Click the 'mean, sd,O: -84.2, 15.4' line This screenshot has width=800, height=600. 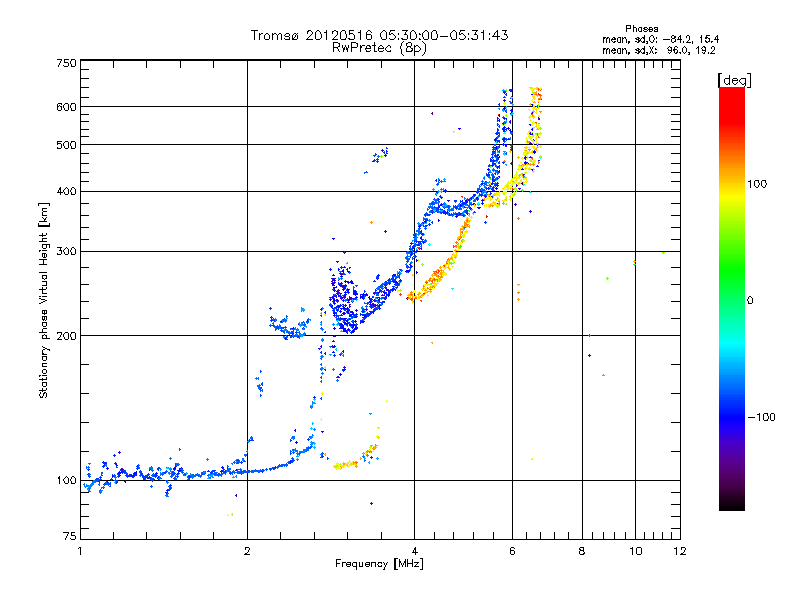(661, 39)
